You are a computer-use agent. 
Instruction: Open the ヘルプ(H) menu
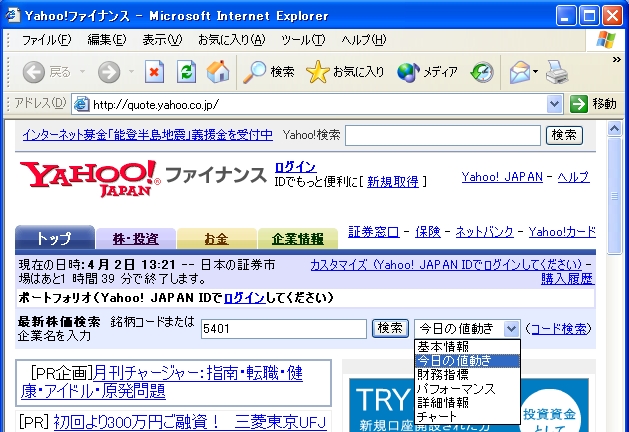tap(363, 40)
